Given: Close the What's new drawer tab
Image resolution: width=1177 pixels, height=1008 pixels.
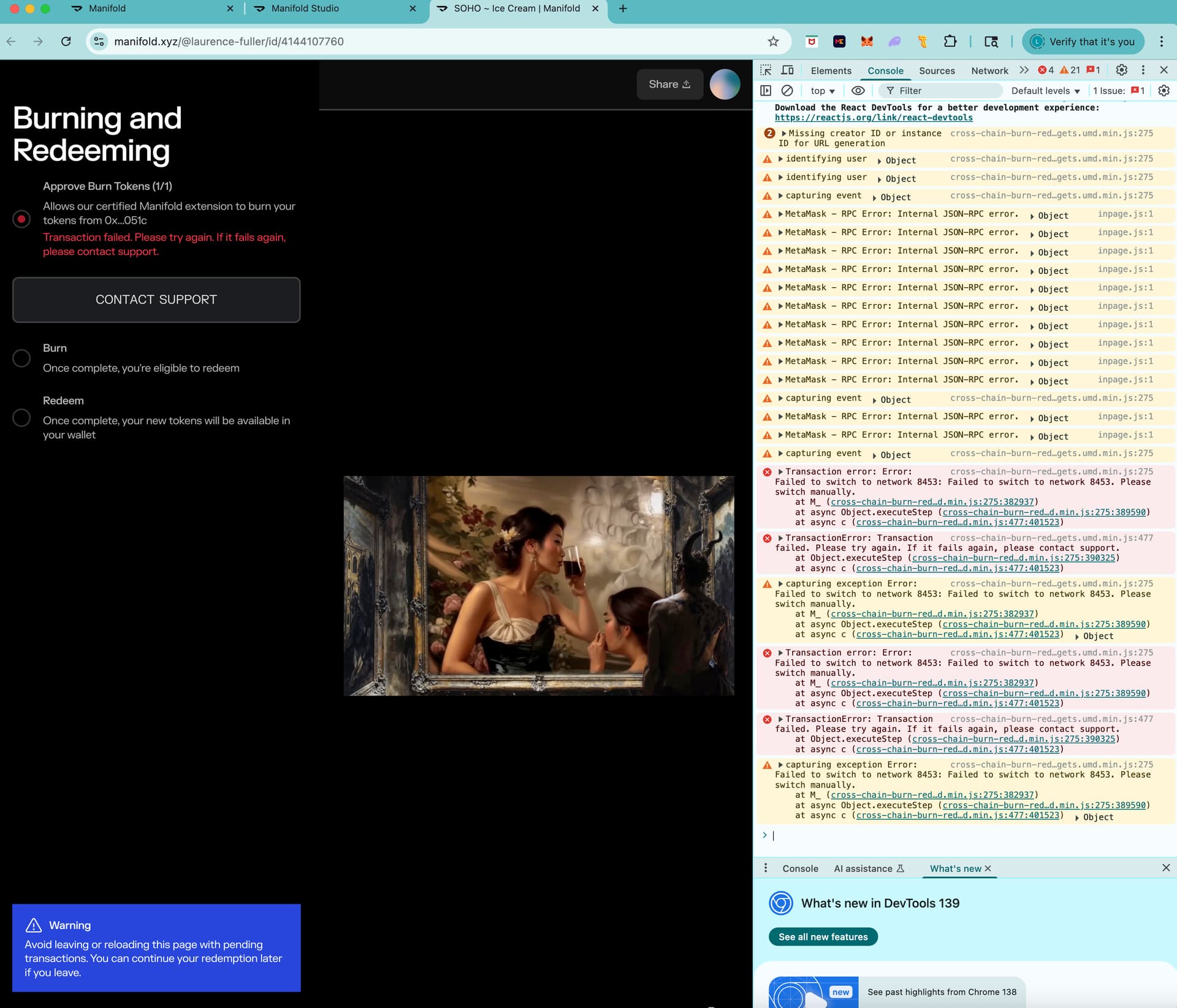Looking at the screenshot, I should [x=988, y=868].
